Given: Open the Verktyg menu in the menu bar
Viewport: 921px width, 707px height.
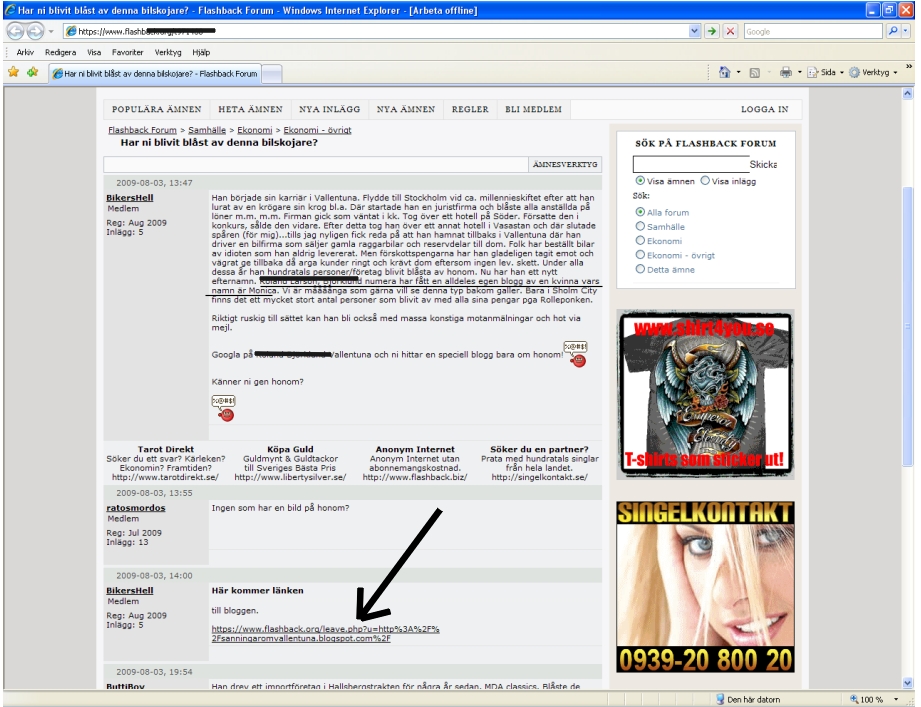Looking at the screenshot, I should [168, 52].
